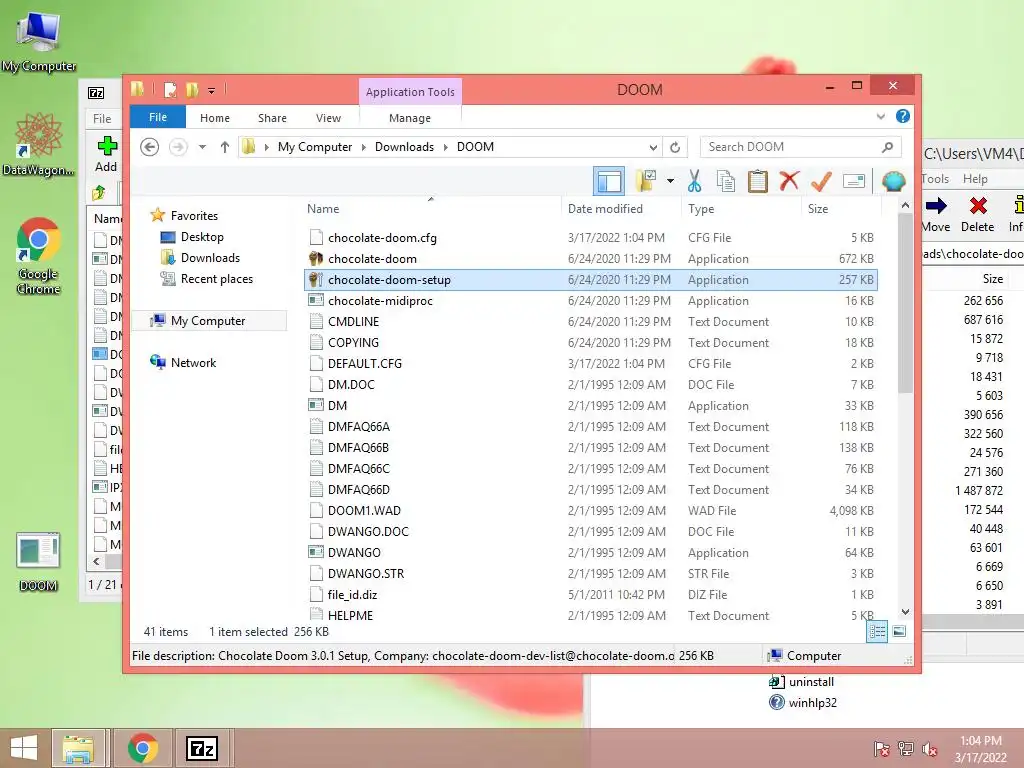This screenshot has height=768, width=1024.
Task: Open Help menu in 7-Zip window
Action: click(975, 179)
